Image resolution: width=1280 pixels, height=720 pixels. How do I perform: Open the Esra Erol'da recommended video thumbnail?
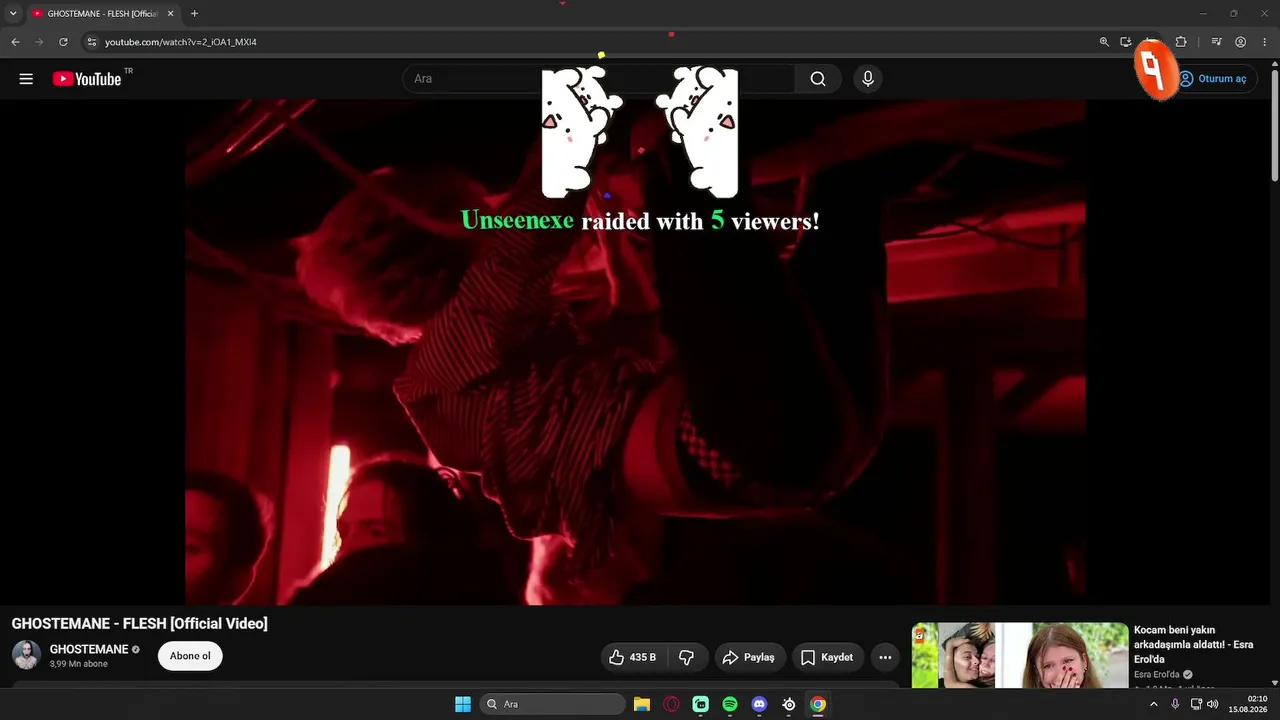click(1020, 655)
